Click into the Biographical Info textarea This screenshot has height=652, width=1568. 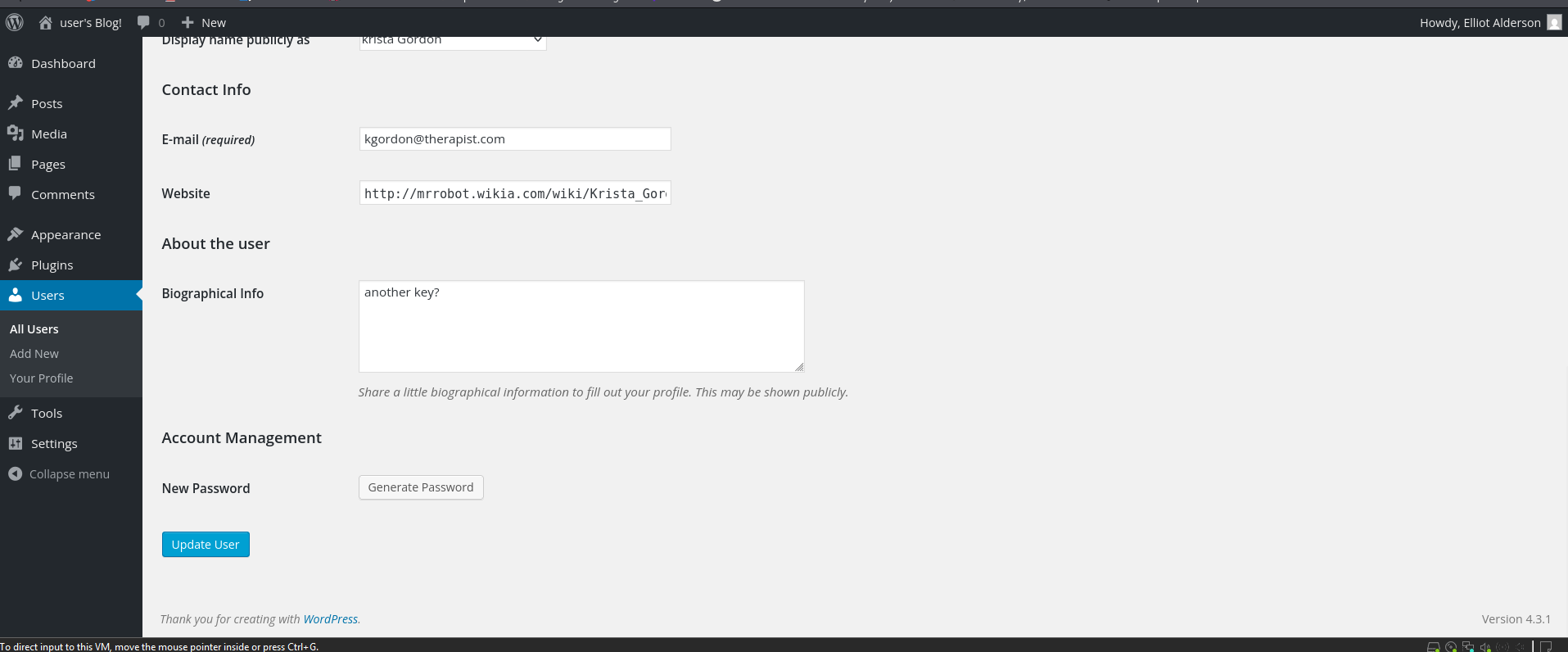tap(581, 327)
